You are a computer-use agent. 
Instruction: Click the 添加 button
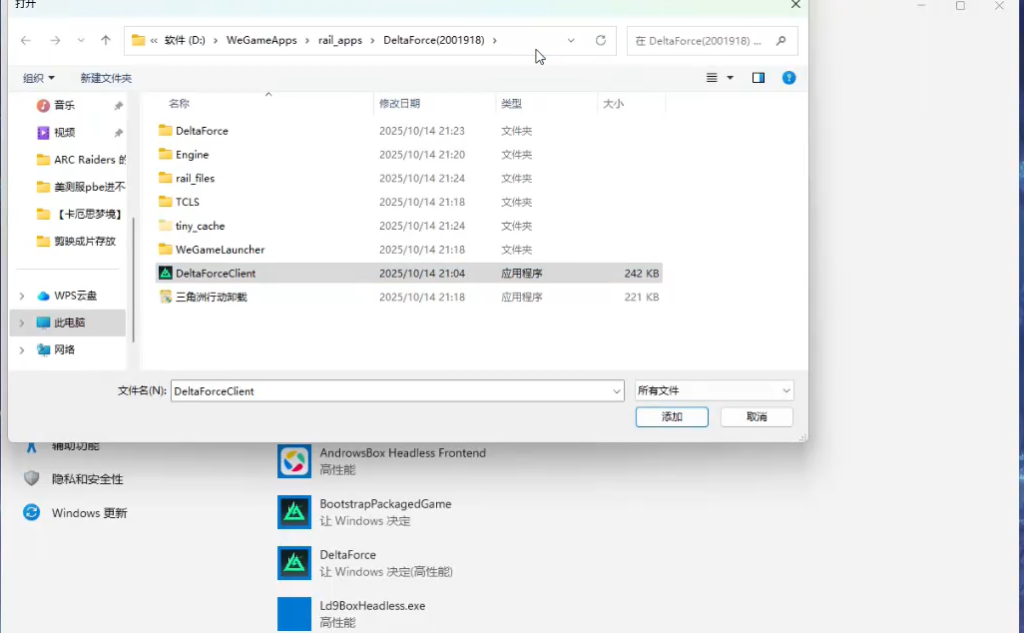pyautogui.click(x=671, y=417)
